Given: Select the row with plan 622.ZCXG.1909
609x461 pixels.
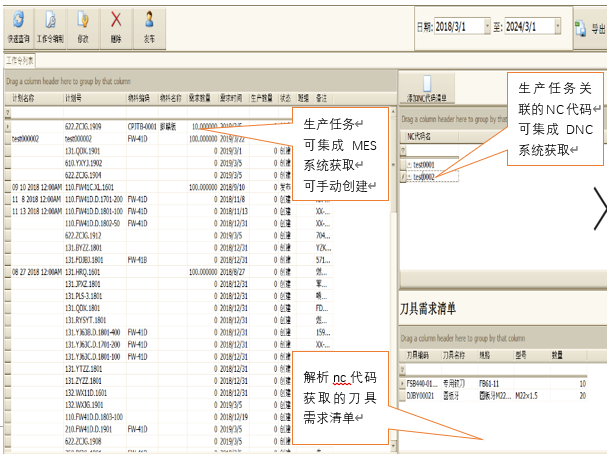Looking at the screenshot, I should click(x=84, y=128).
